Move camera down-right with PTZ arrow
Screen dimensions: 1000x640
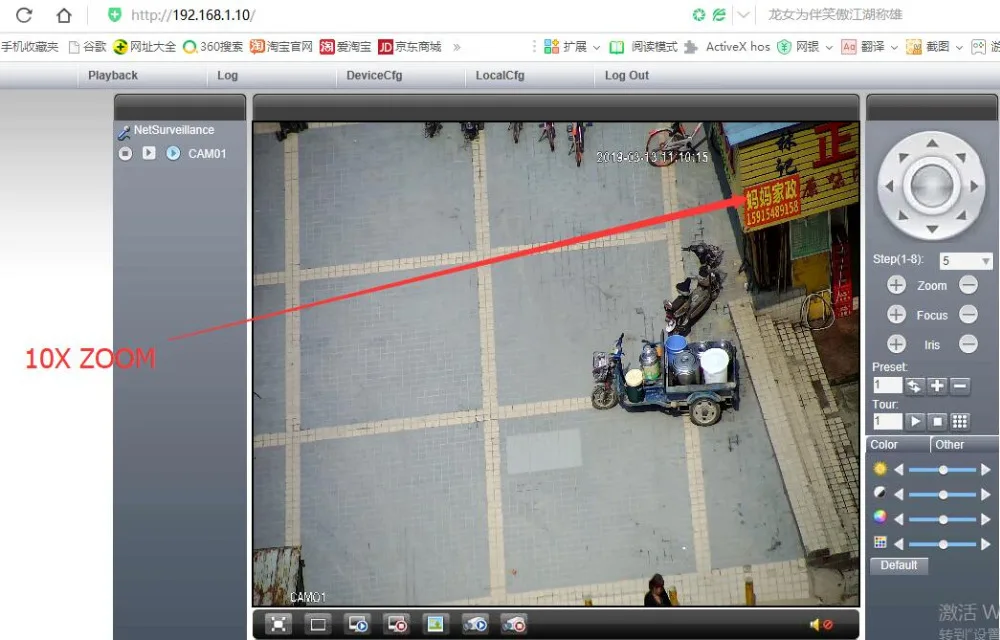(x=961, y=215)
